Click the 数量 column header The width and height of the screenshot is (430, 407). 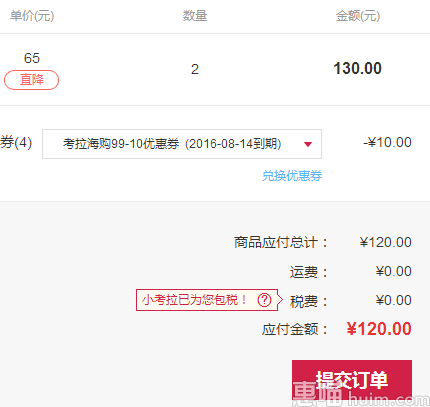pos(195,16)
